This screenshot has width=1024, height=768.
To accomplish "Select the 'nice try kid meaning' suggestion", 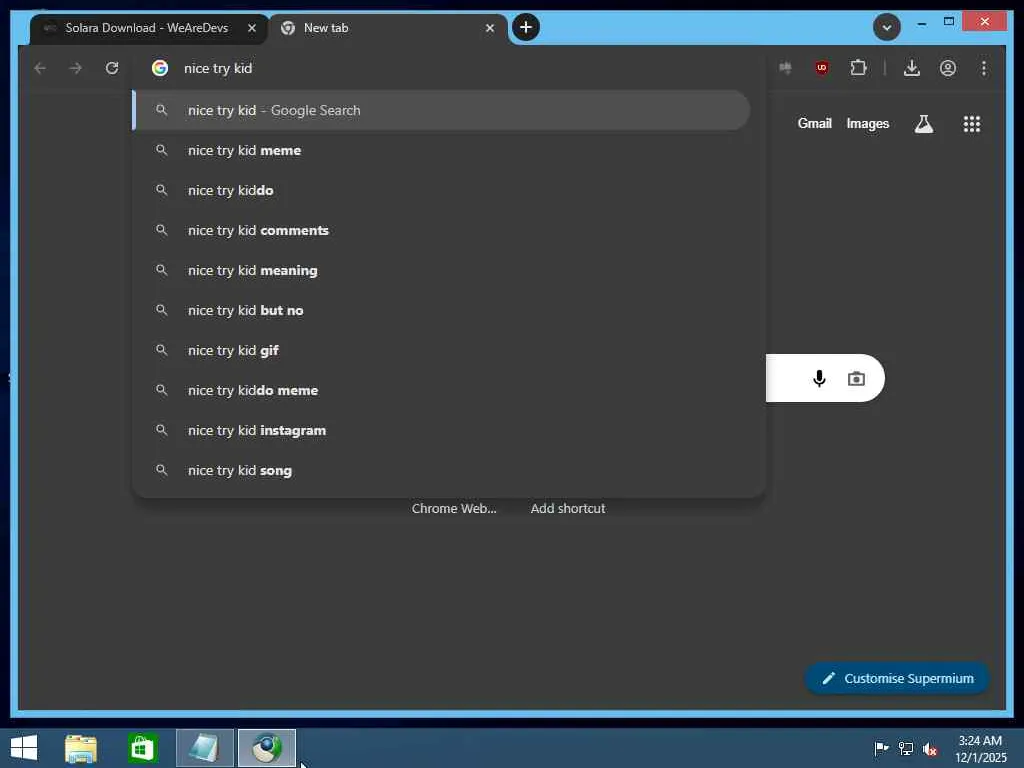I will pos(441,270).
